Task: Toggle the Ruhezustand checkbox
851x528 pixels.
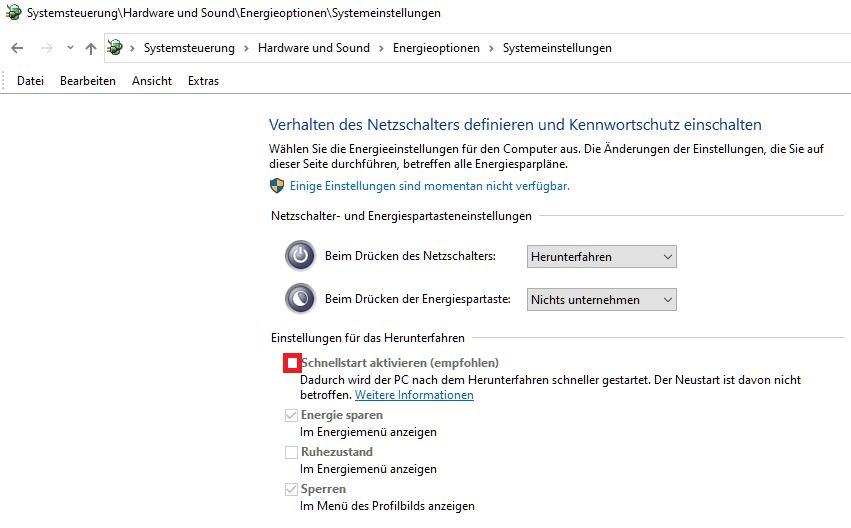Action: pos(291,453)
